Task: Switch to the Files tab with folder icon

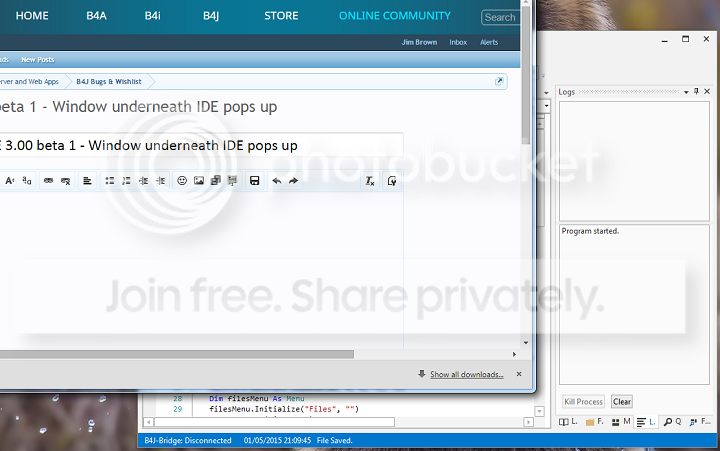Action: pyautogui.click(x=595, y=422)
